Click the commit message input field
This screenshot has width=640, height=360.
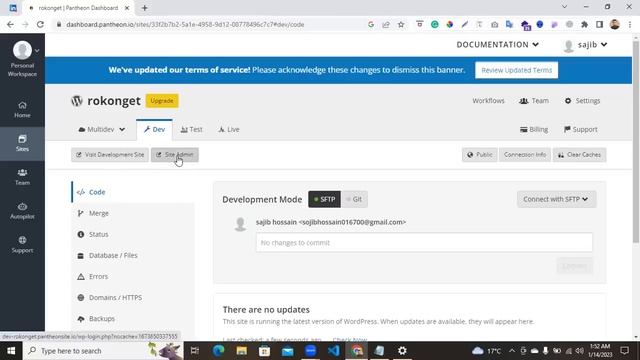click(x=424, y=242)
